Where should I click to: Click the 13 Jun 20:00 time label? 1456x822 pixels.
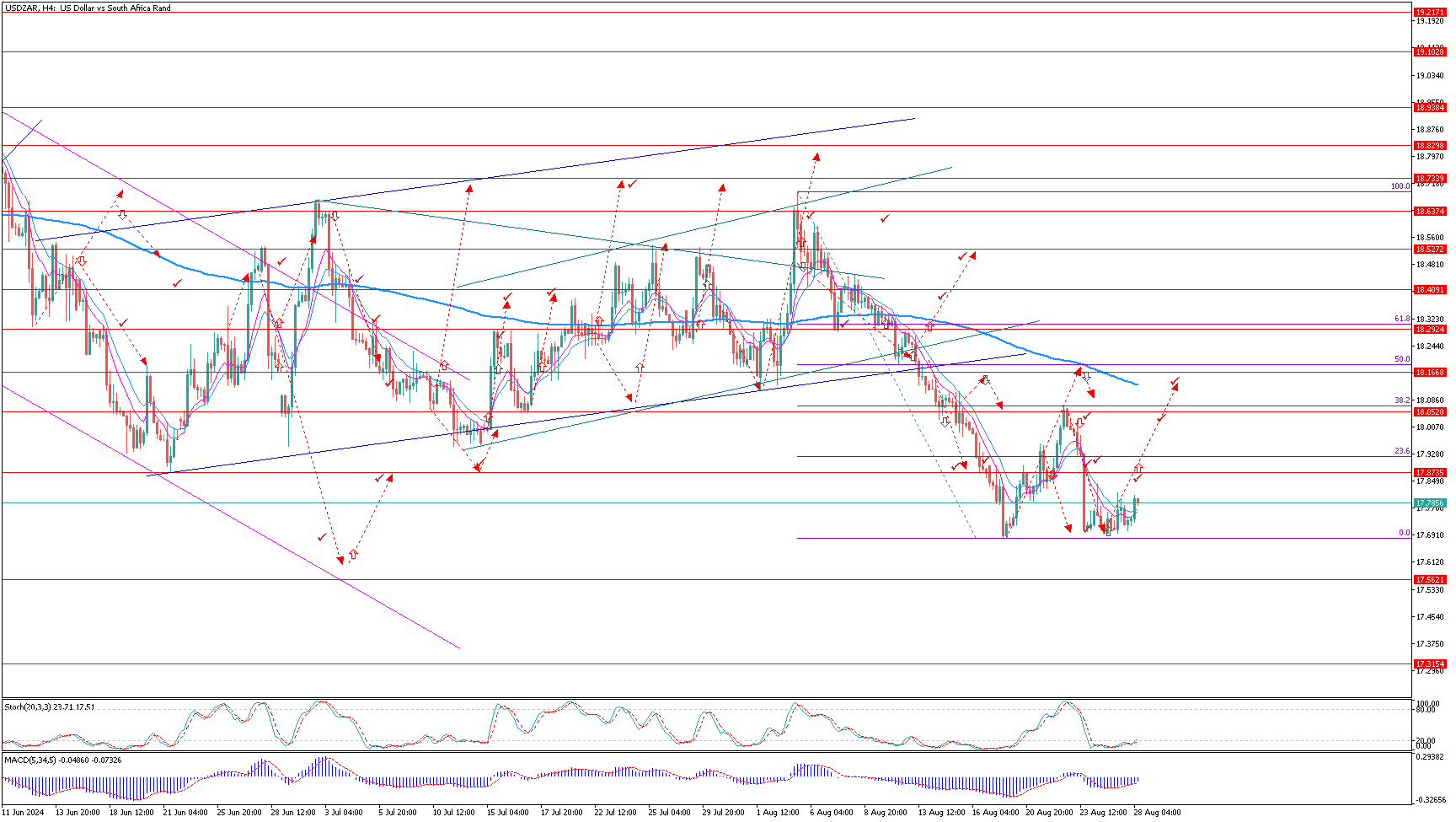(78, 813)
